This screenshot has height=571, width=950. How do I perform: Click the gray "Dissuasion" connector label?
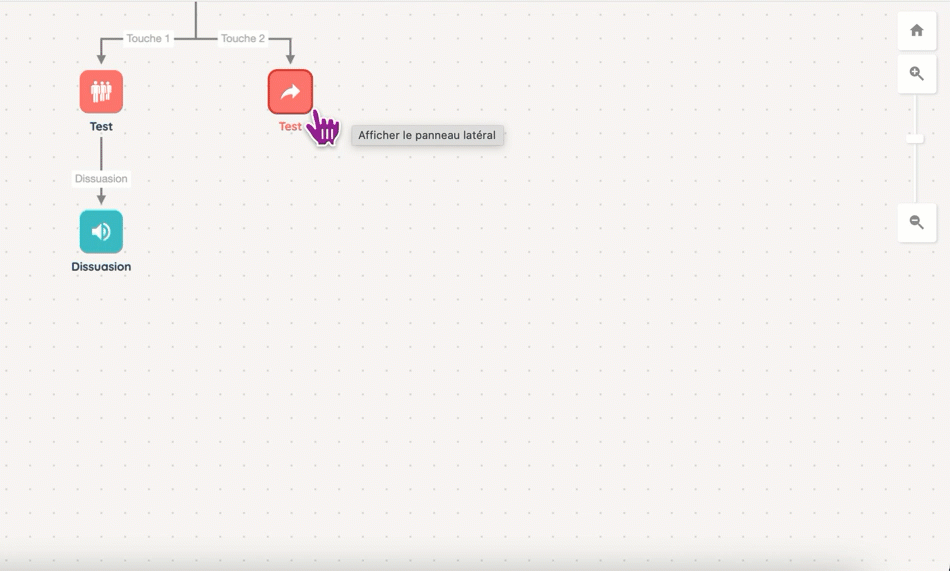pos(101,179)
